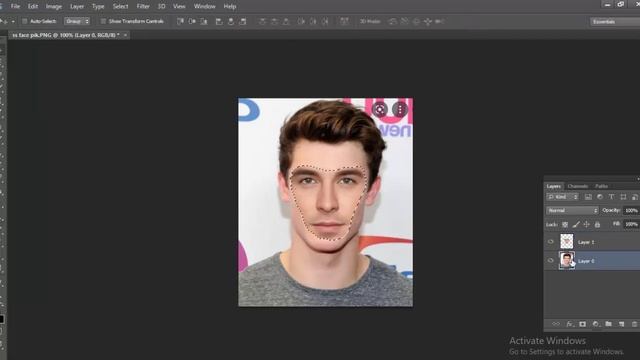Toggle Lock Image Pixels brush icon
640x360 pixels.
tap(576, 224)
